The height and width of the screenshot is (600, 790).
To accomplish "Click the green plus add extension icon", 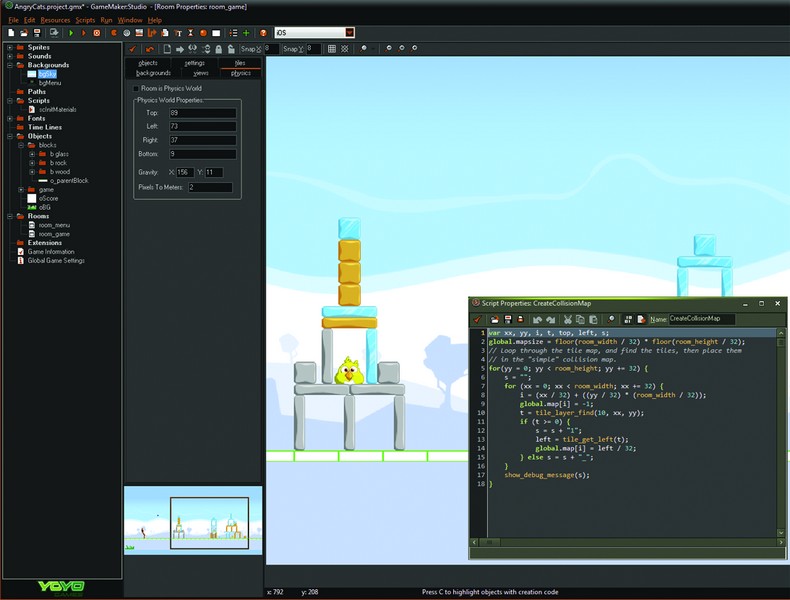I will (246, 33).
